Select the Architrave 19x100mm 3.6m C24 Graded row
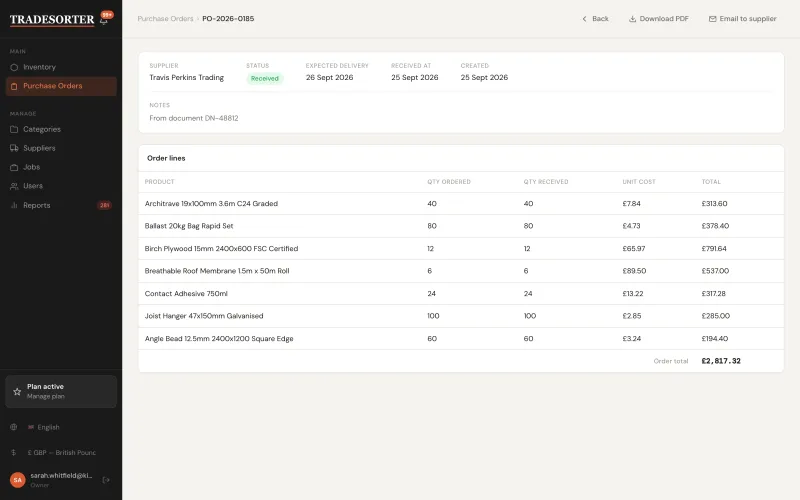 [461, 204]
